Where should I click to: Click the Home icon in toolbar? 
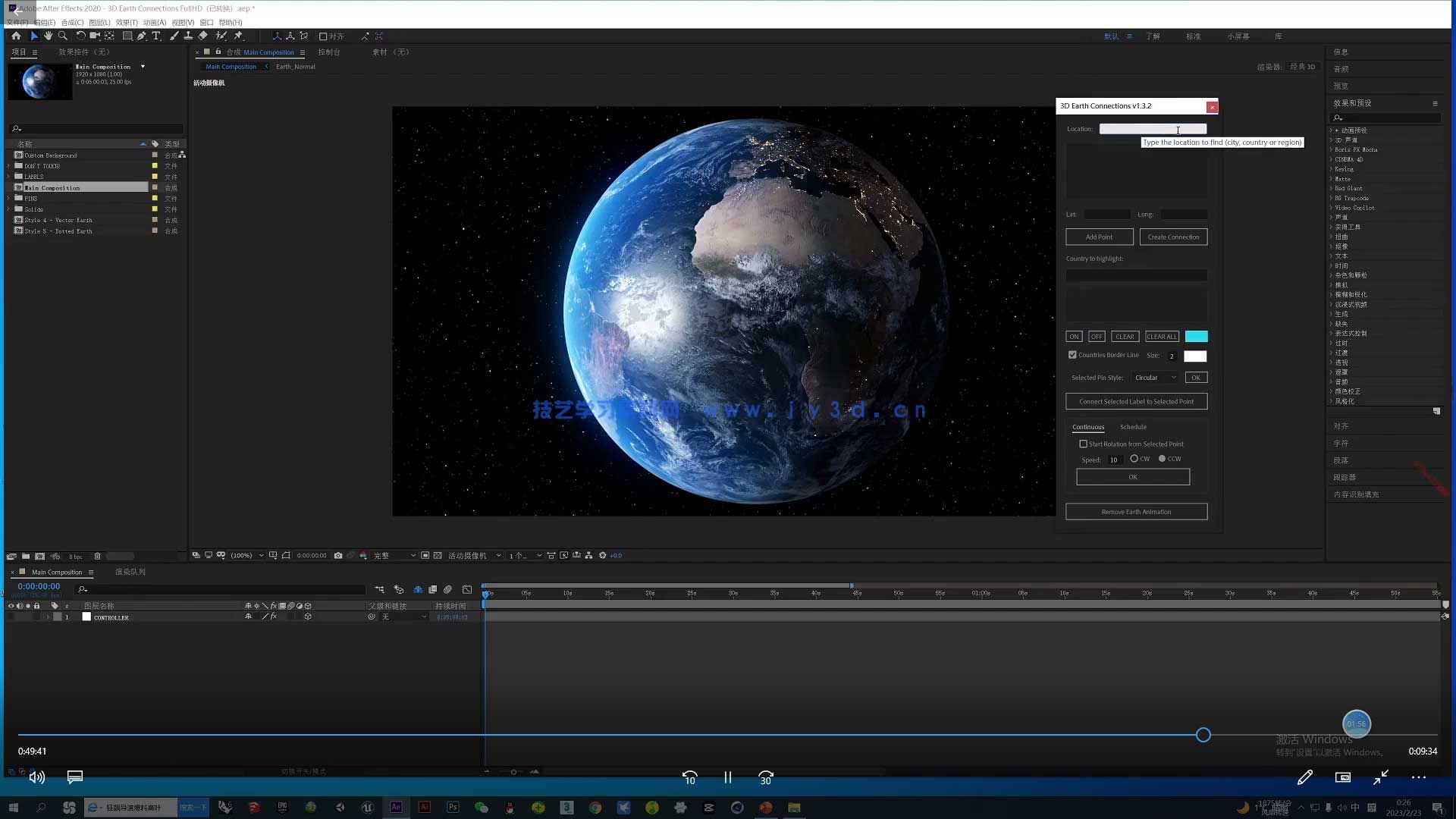pos(16,36)
